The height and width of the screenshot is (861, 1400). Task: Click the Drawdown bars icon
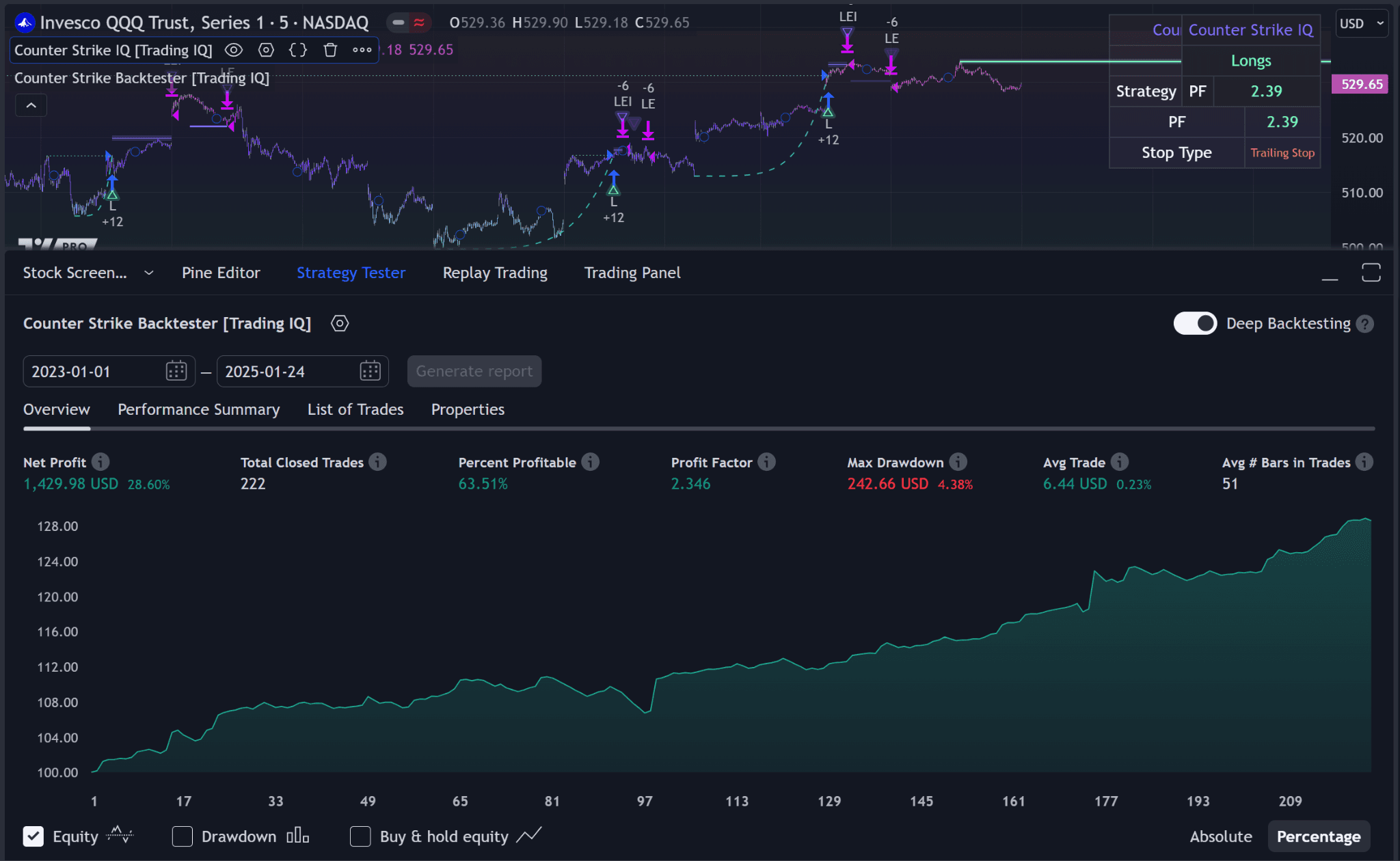click(x=297, y=835)
